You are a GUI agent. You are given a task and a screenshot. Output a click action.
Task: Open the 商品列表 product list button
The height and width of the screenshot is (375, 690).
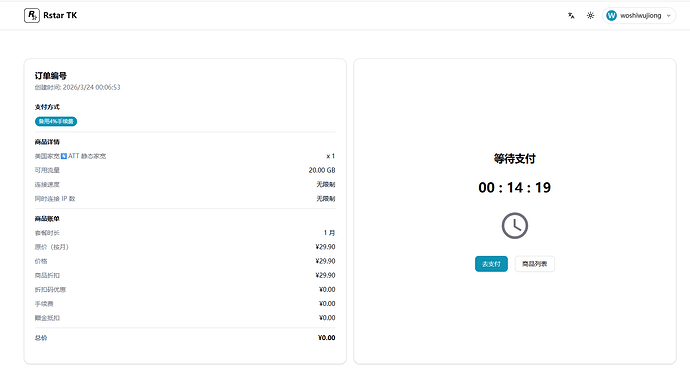click(x=535, y=264)
